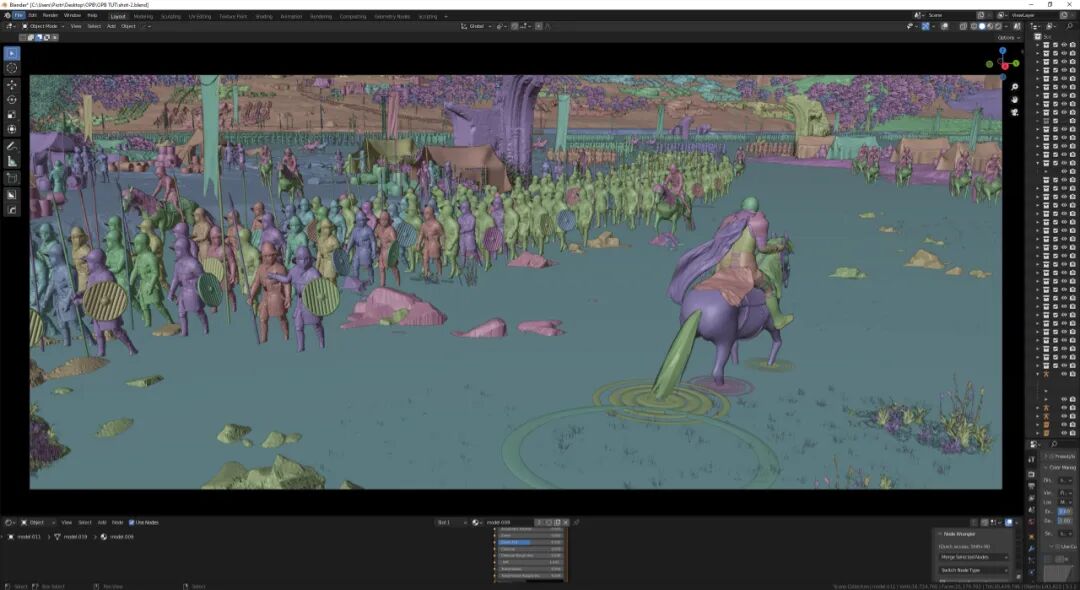
Task: Toggle viewport overlays button
Action: pyautogui.click(x=944, y=26)
